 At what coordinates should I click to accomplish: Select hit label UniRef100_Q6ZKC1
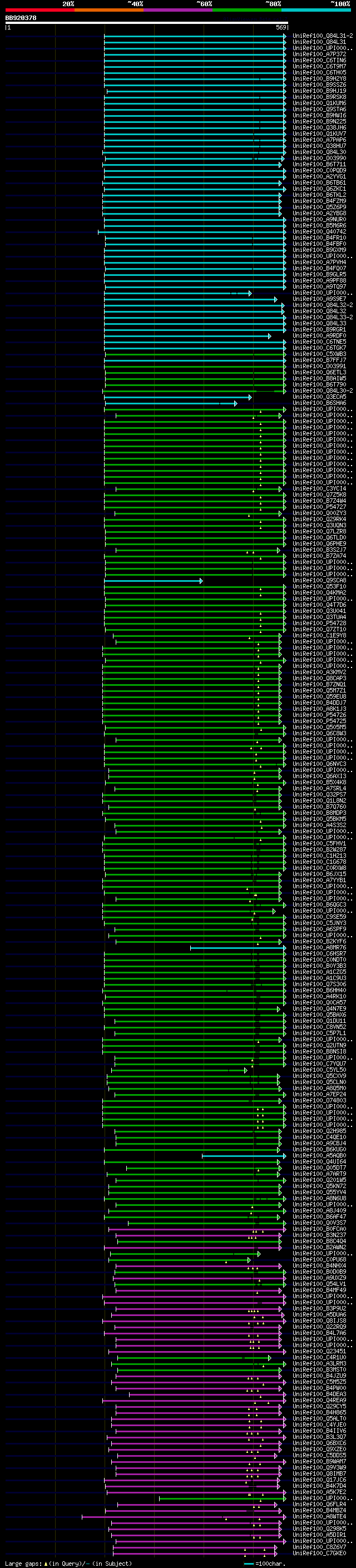click(319, 189)
